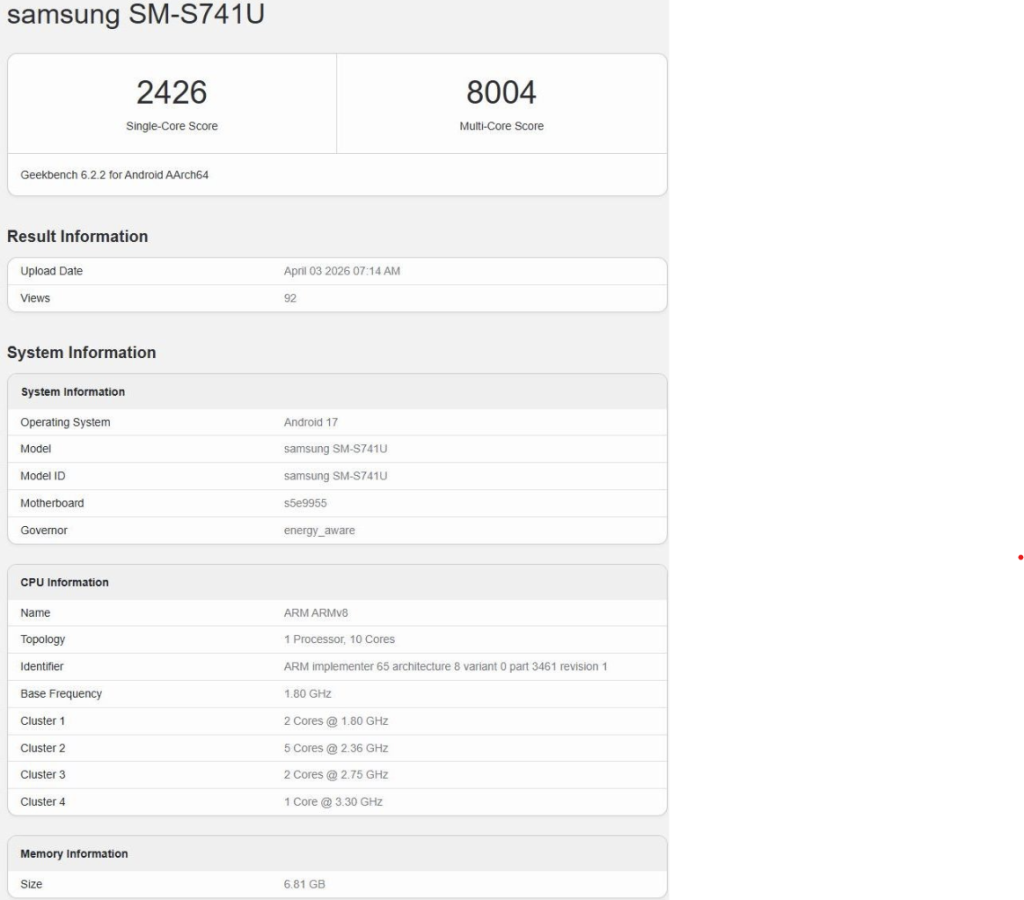Select the motherboard value s5e9955

pyautogui.click(x=305, y=504)
